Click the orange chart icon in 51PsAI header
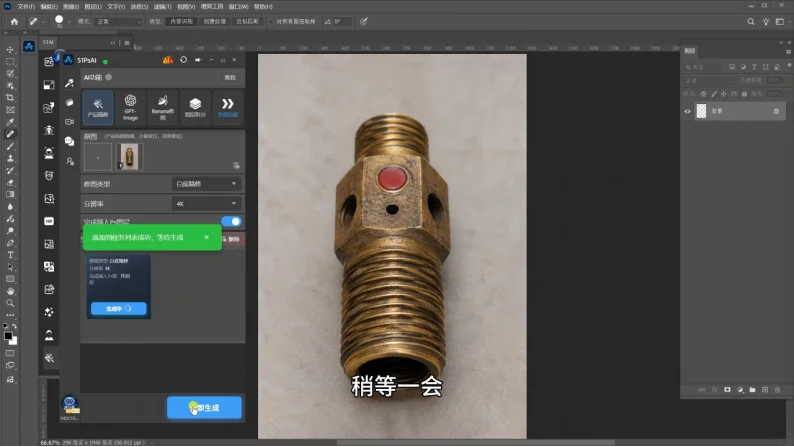 pyautogui.click(x=168, y=60)
